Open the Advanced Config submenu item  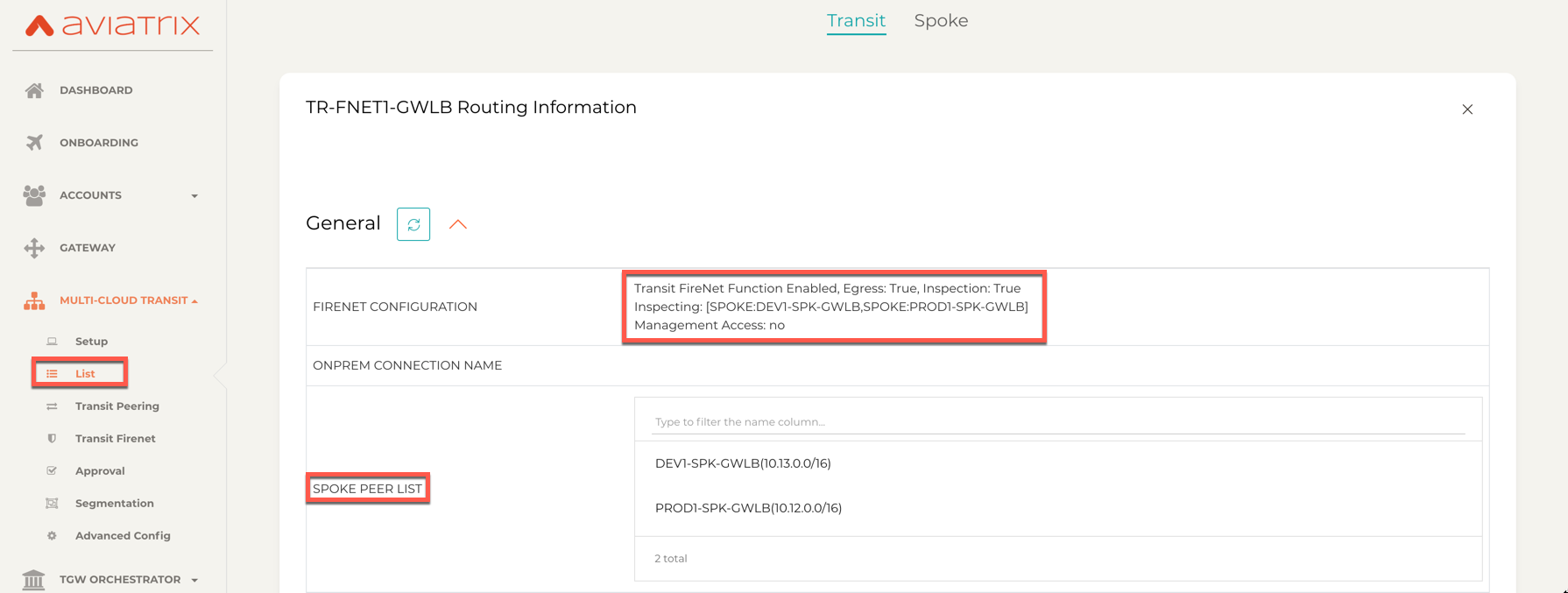coord(123,536)
